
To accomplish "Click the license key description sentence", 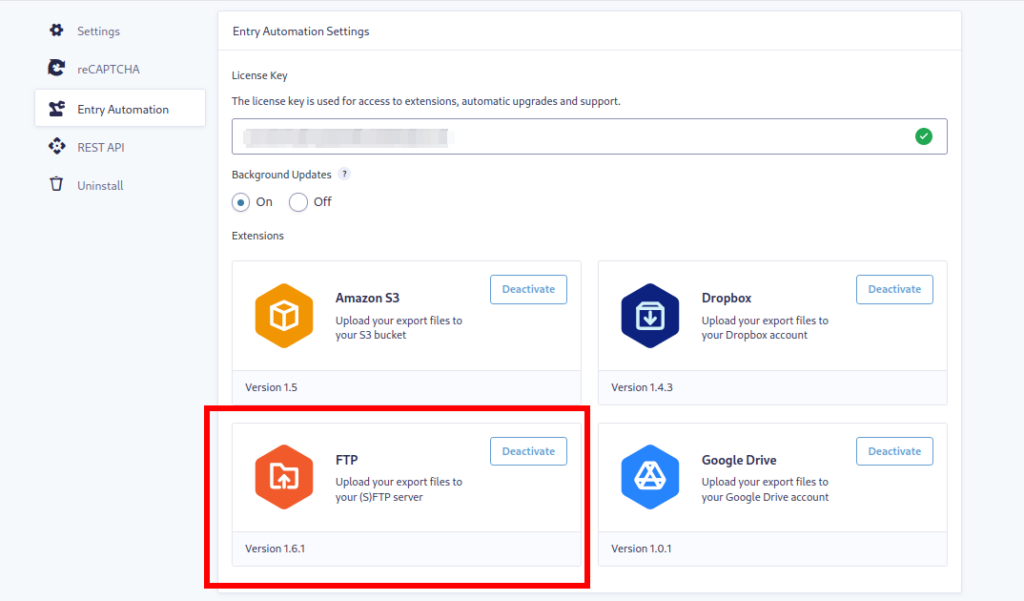I will (426, 101).
